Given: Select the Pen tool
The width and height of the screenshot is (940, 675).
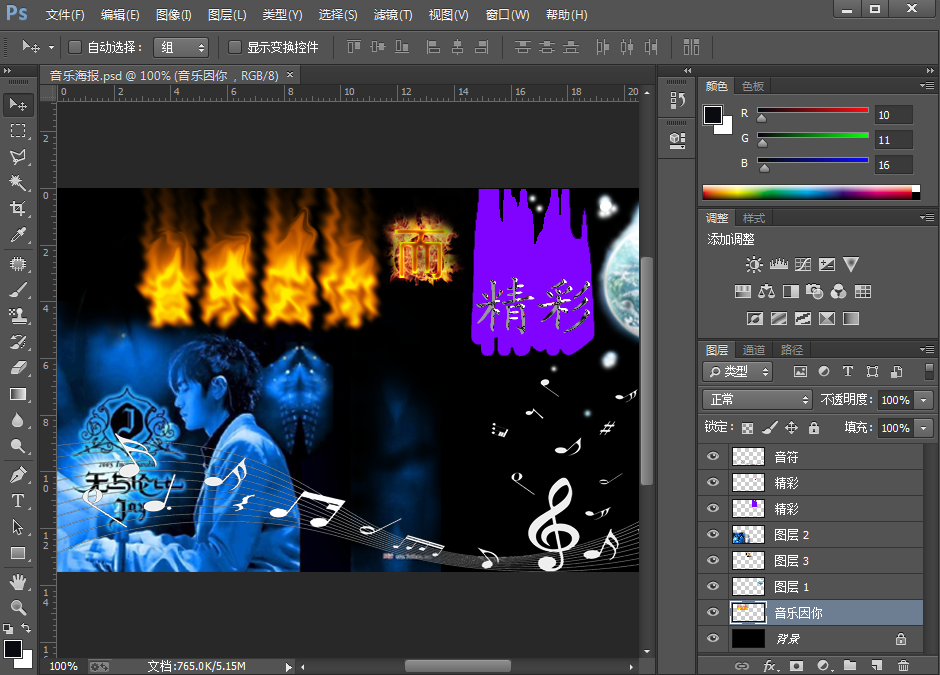Looking at the screenshot, I should (x=18, y=475).
